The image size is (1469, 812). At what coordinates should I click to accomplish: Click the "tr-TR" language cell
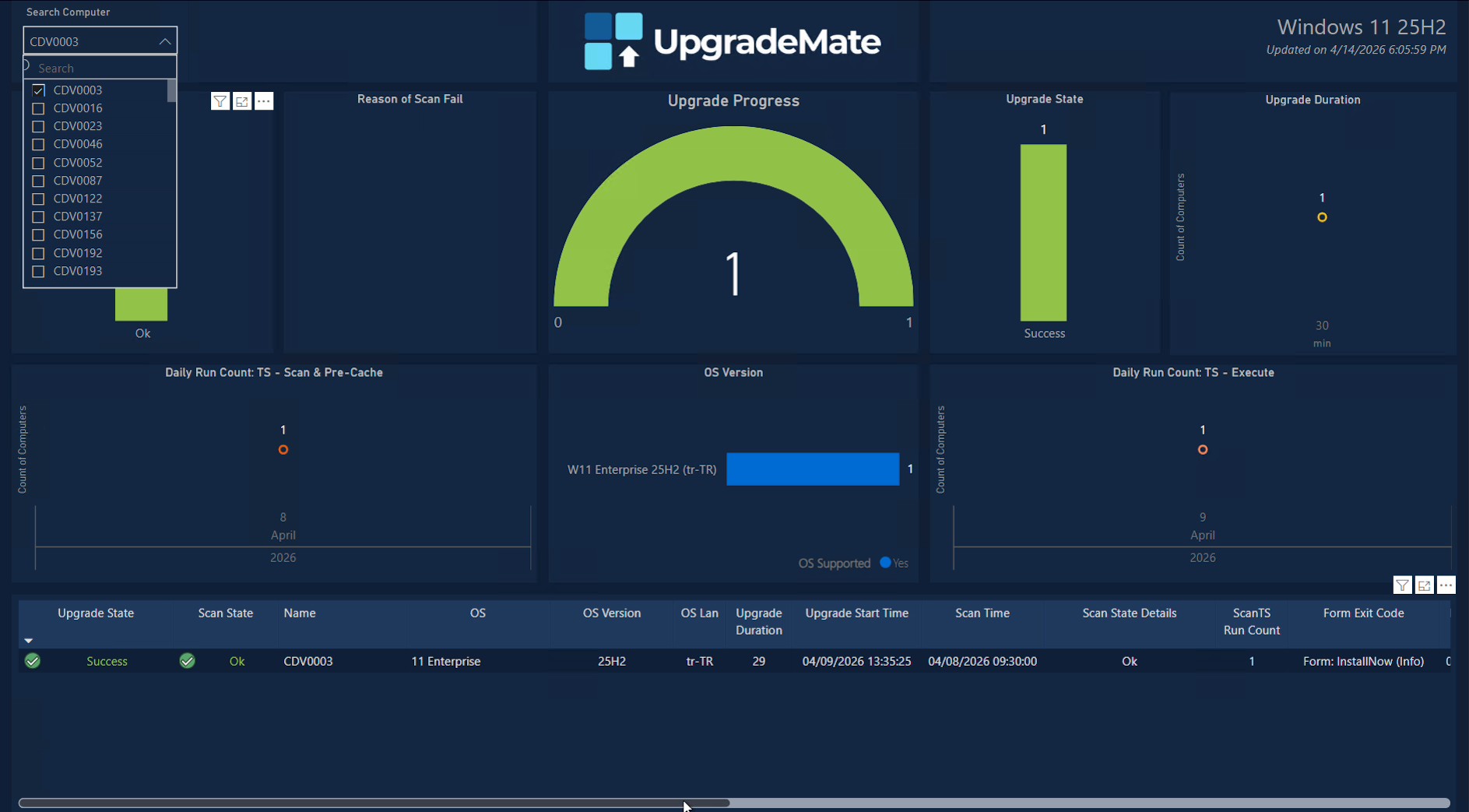coord(700,661)
